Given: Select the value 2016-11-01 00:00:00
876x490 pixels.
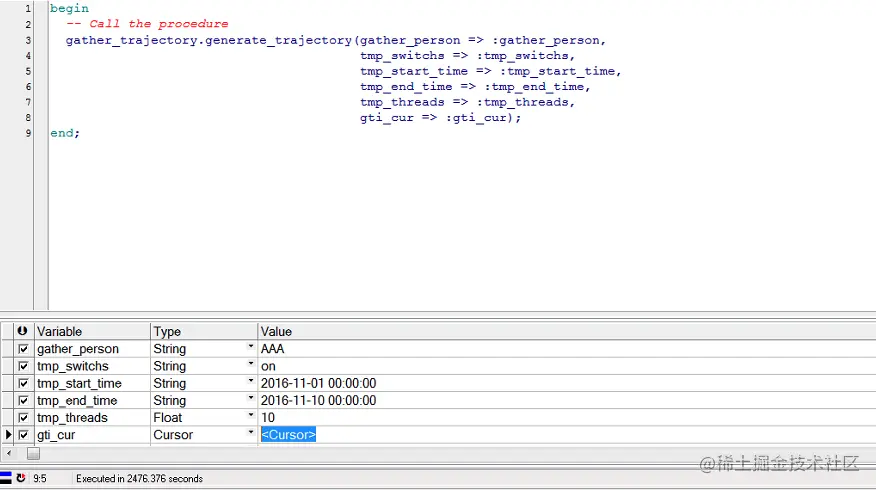Looking at the screenshot, I should (318, 383).
